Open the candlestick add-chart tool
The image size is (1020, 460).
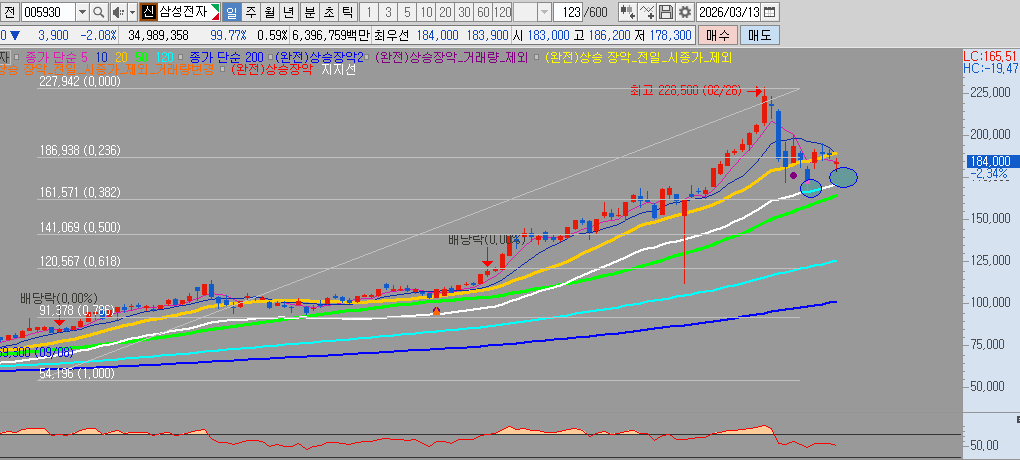tap(627, 12)
